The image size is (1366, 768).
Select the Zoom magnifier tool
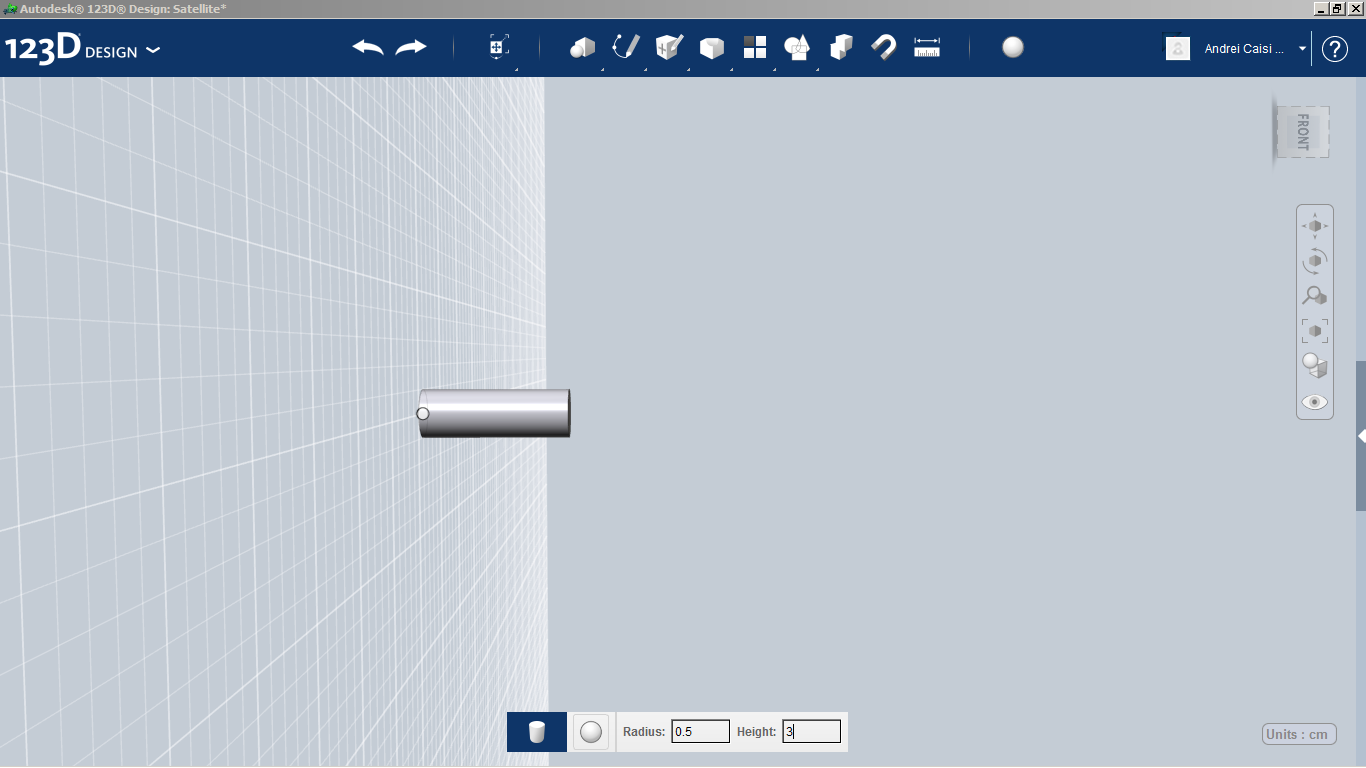pyautogui.click(x=1315, y=296)
